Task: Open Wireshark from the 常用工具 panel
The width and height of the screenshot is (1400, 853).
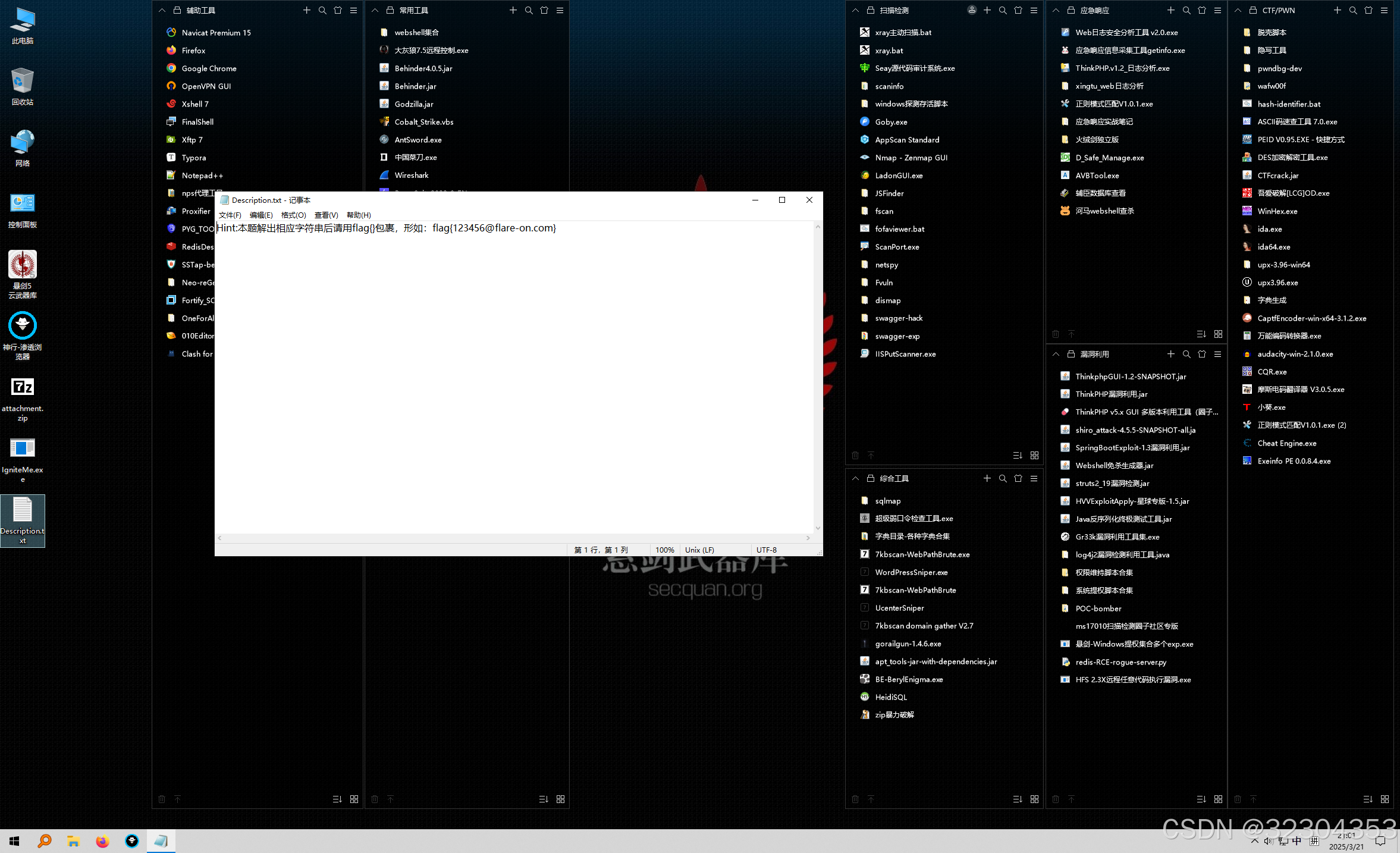Action: coord(411,175)
